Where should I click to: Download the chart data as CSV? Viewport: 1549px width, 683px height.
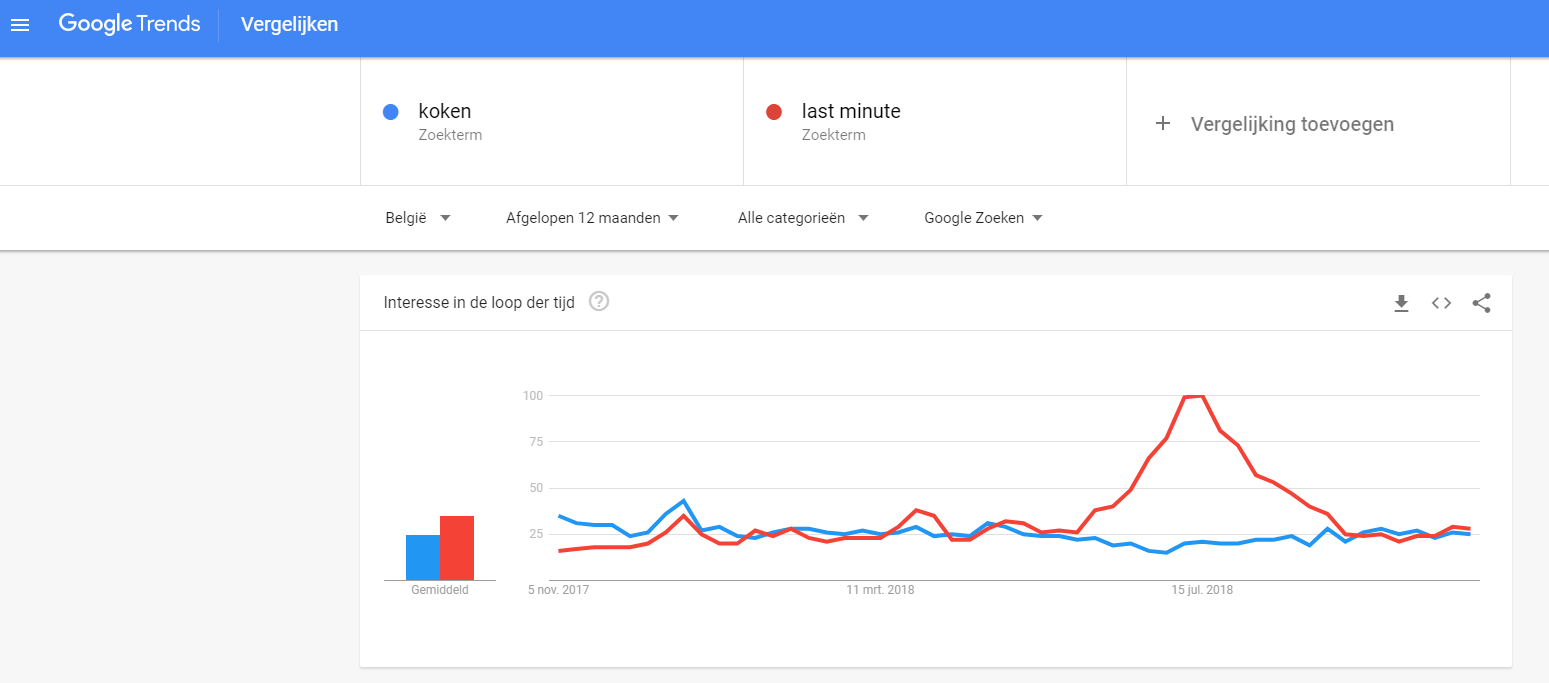point(1401,303)
